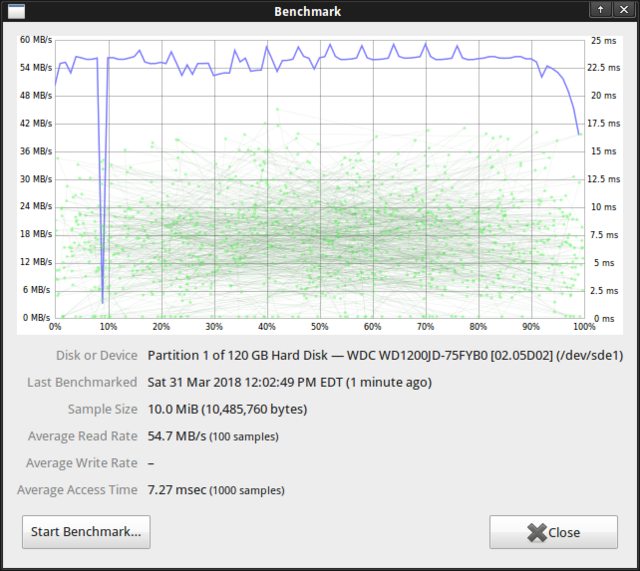
Task: Click the '10 ms' axis label
Action: 604,207
